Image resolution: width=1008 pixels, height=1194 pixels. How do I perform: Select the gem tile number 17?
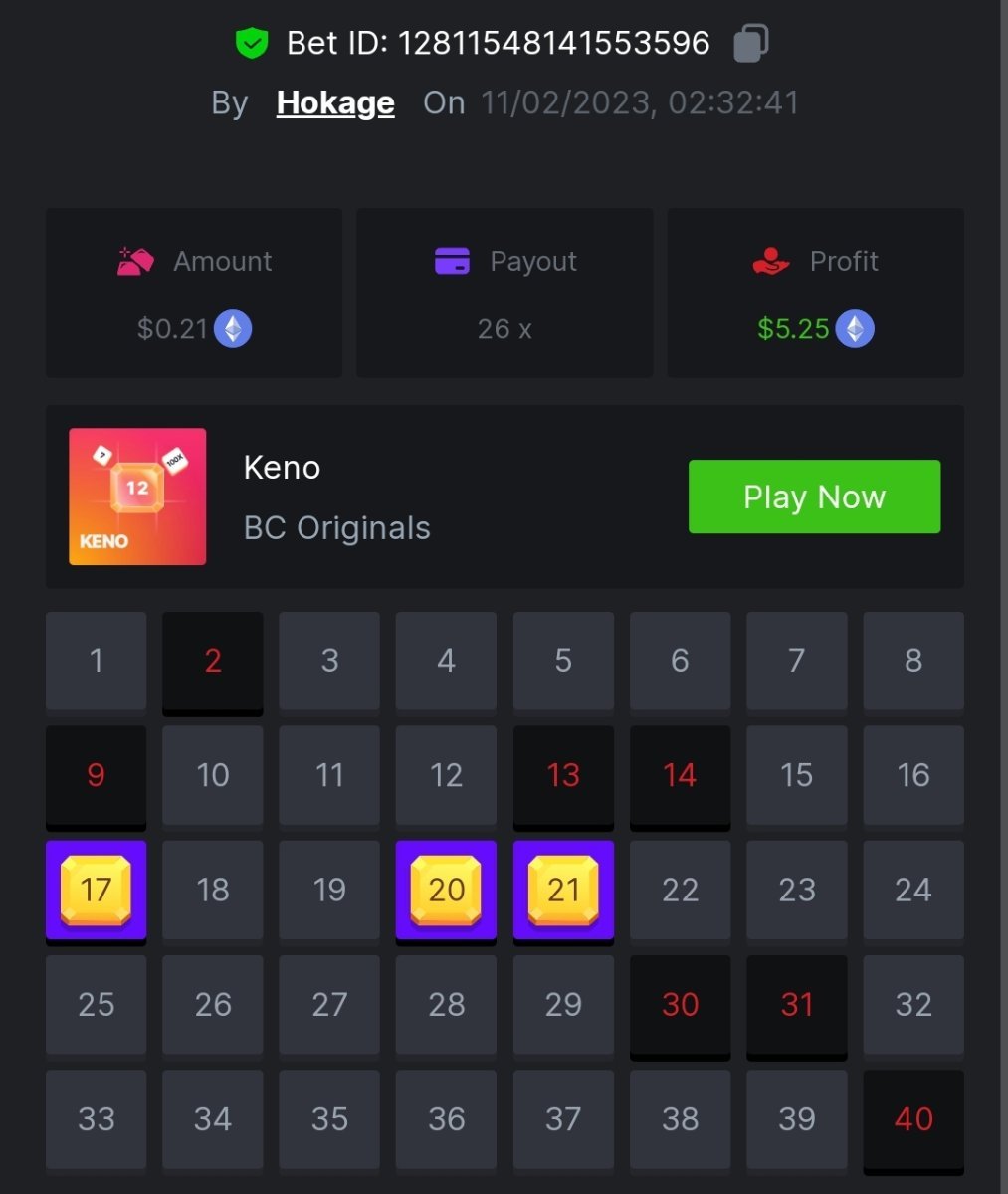(x=96, y=891)
